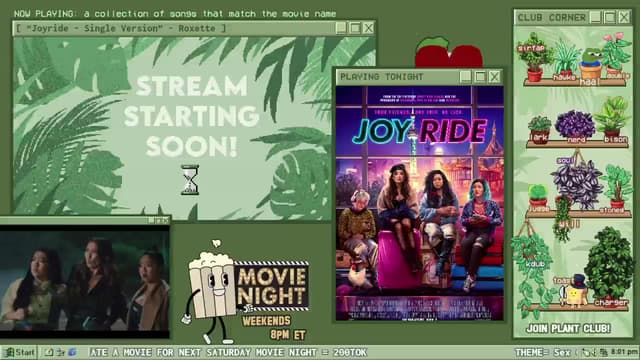Click the Joyride Single Version Roxette title
Screen dimensions: 640x360
(x=120, y=28)
